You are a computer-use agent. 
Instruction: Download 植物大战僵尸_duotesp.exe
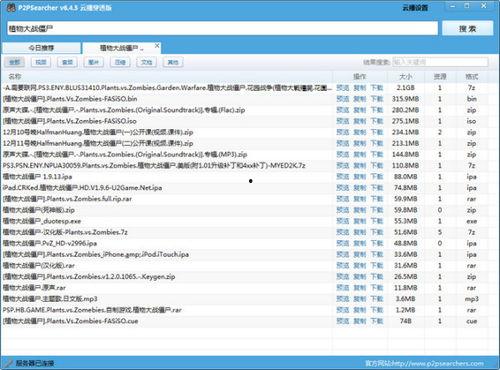point(377,221)
